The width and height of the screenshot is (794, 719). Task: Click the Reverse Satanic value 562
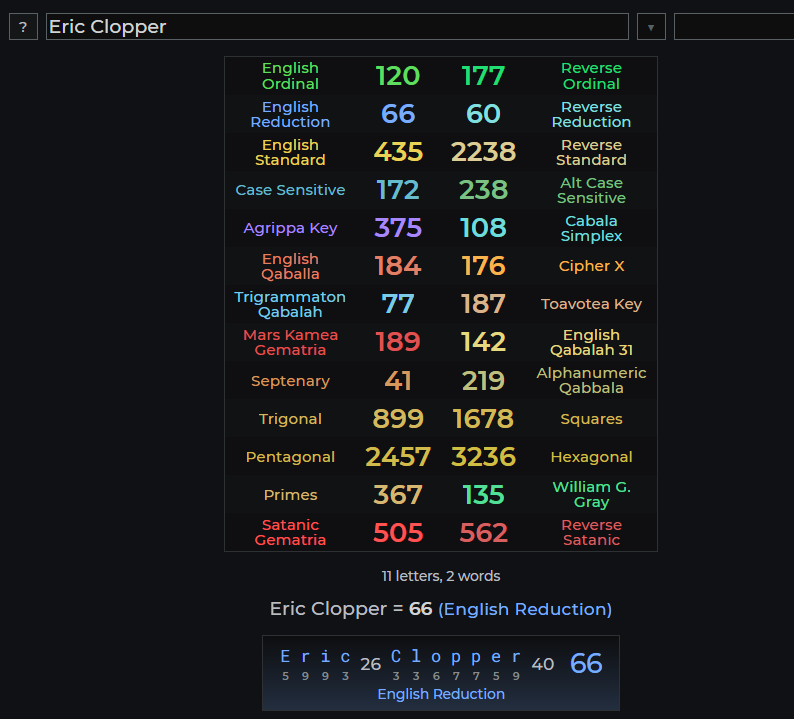click(483, 532)
